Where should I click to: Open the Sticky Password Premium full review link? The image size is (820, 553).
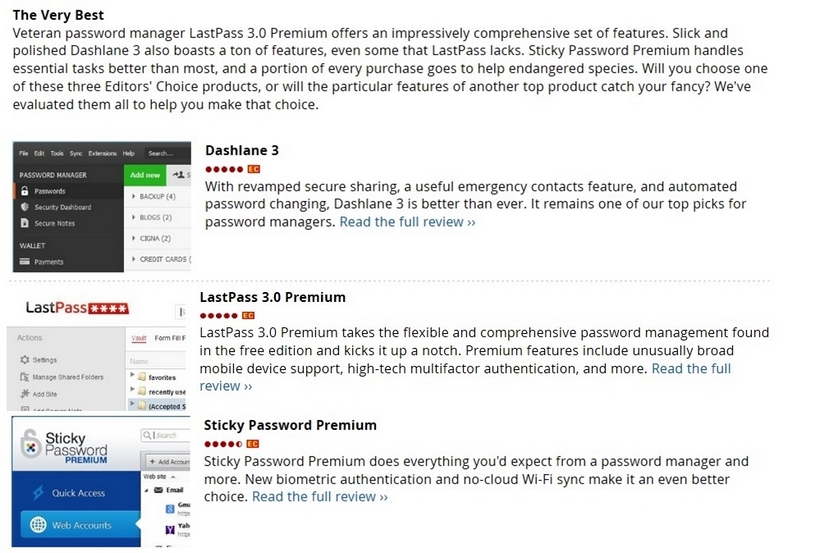coord(320,497)
